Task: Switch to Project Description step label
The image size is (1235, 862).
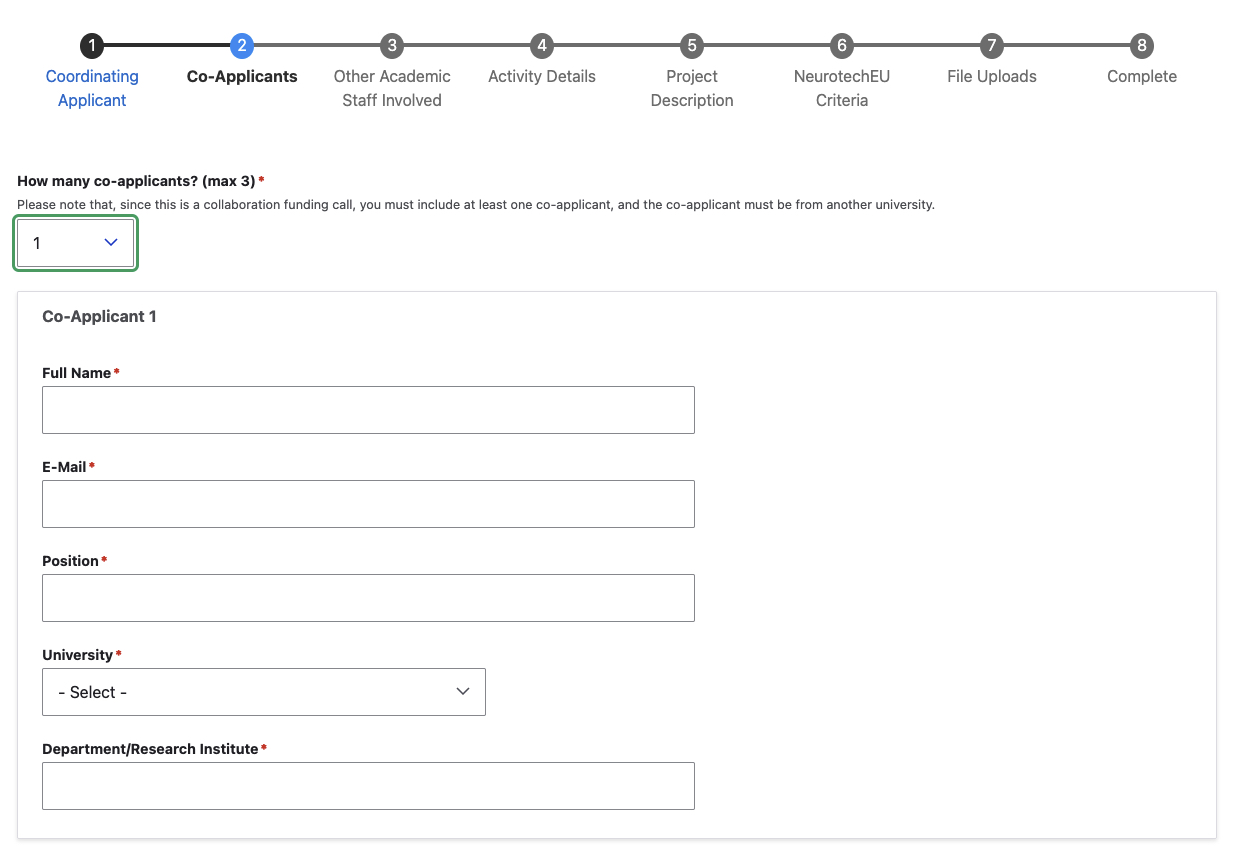Action: (691, 88)
